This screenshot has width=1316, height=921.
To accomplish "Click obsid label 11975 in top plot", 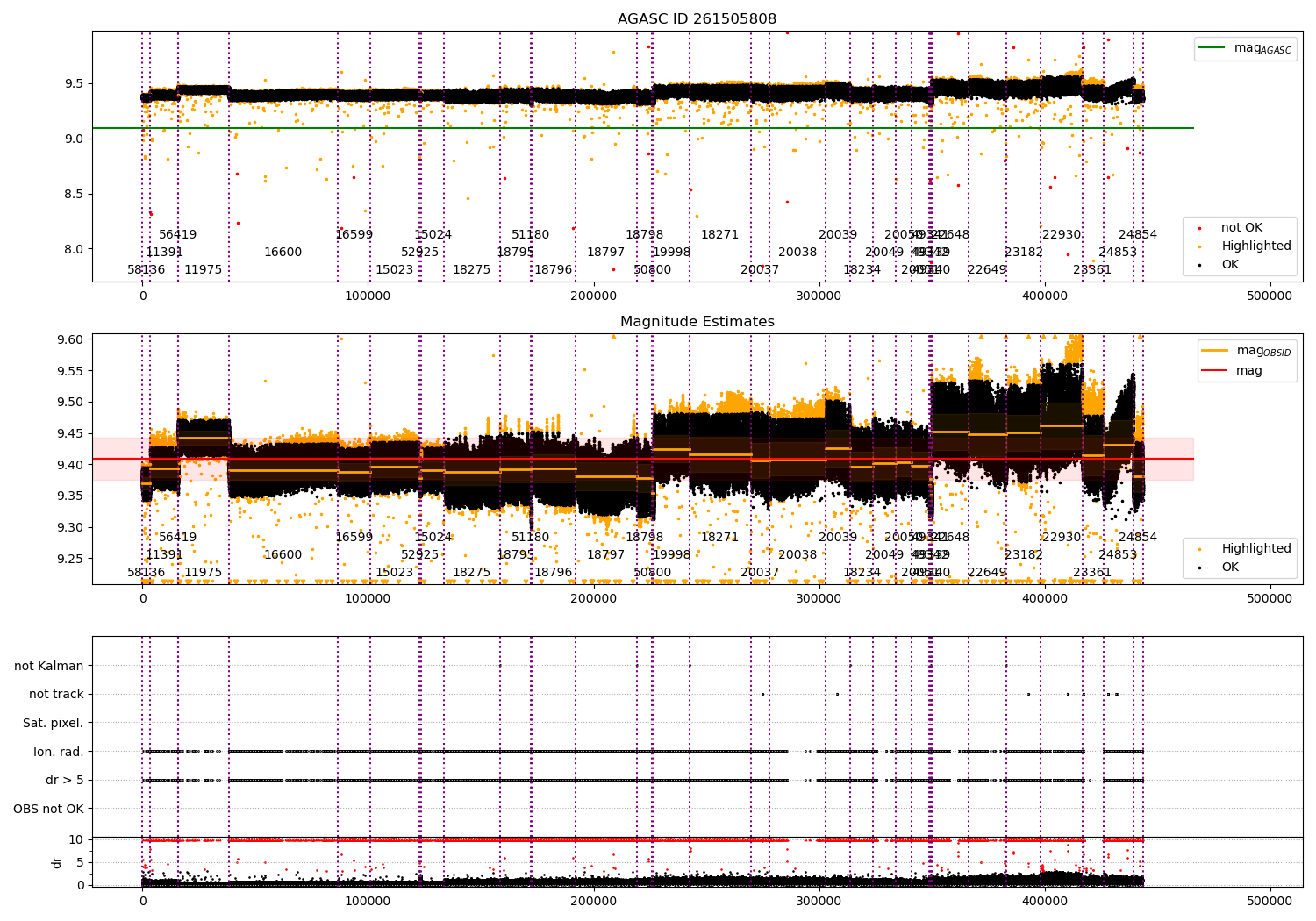I will click(x=204, y=270).
